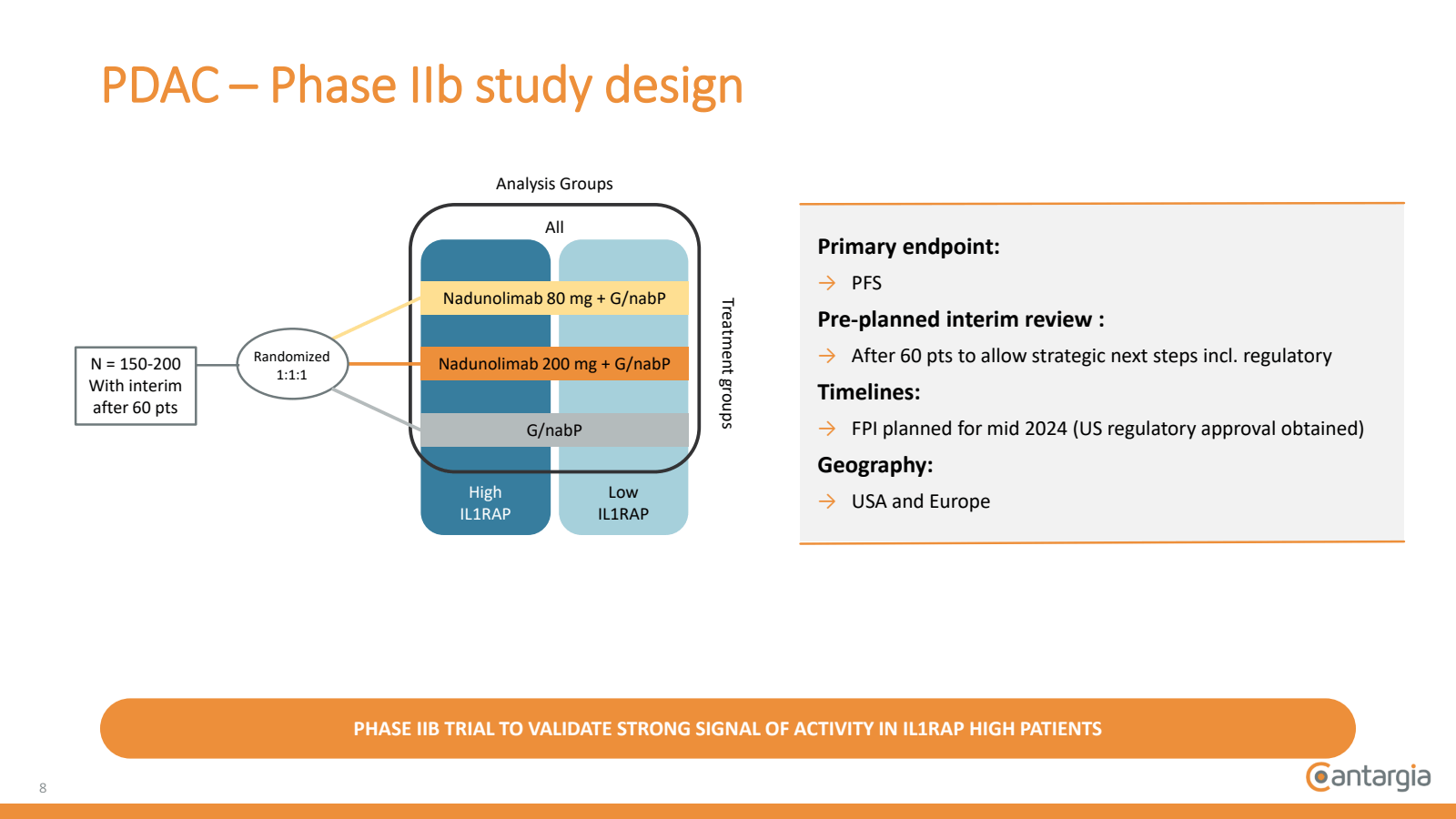1456x819 pixels.
Task: Click the 'Primary endpoint:' heading
Action: pos(908,247)
